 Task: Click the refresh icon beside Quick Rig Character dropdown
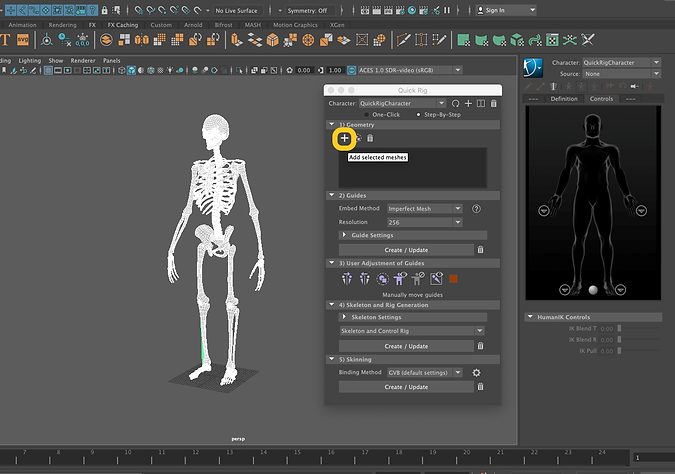(x=455, y=103)
